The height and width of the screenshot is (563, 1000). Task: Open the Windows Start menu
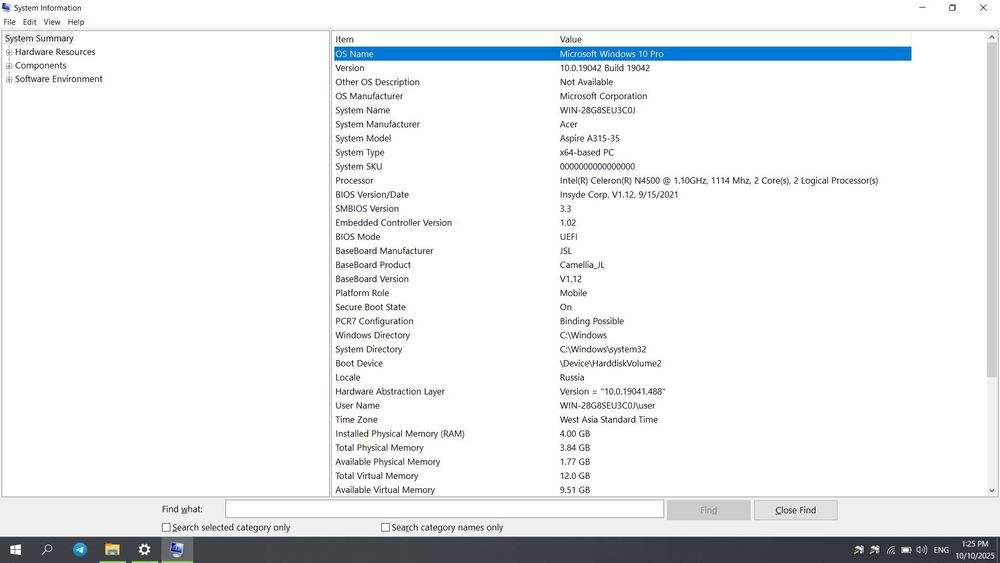[16, 550]
